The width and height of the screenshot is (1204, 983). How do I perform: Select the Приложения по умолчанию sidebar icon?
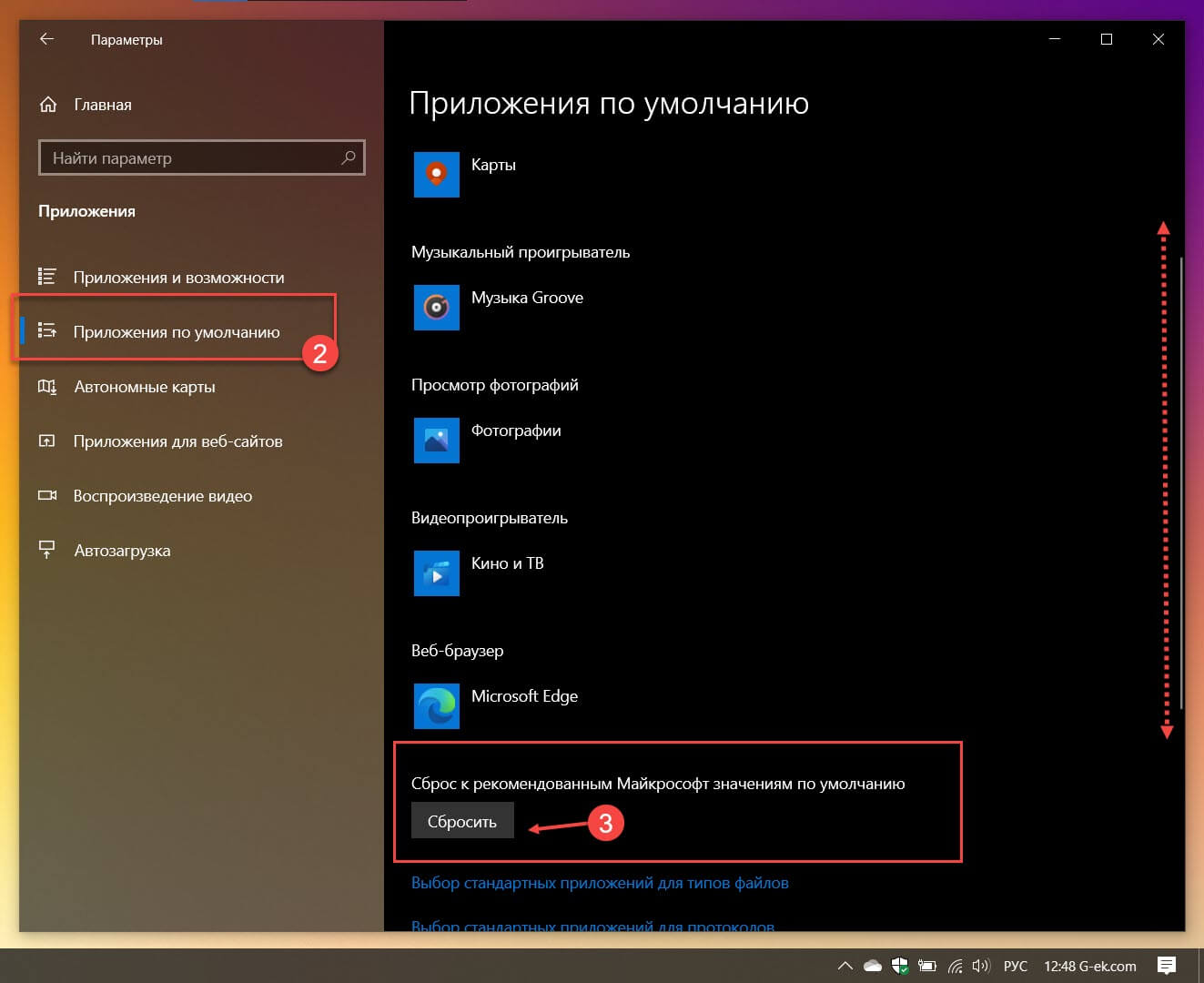pos(47,331)
